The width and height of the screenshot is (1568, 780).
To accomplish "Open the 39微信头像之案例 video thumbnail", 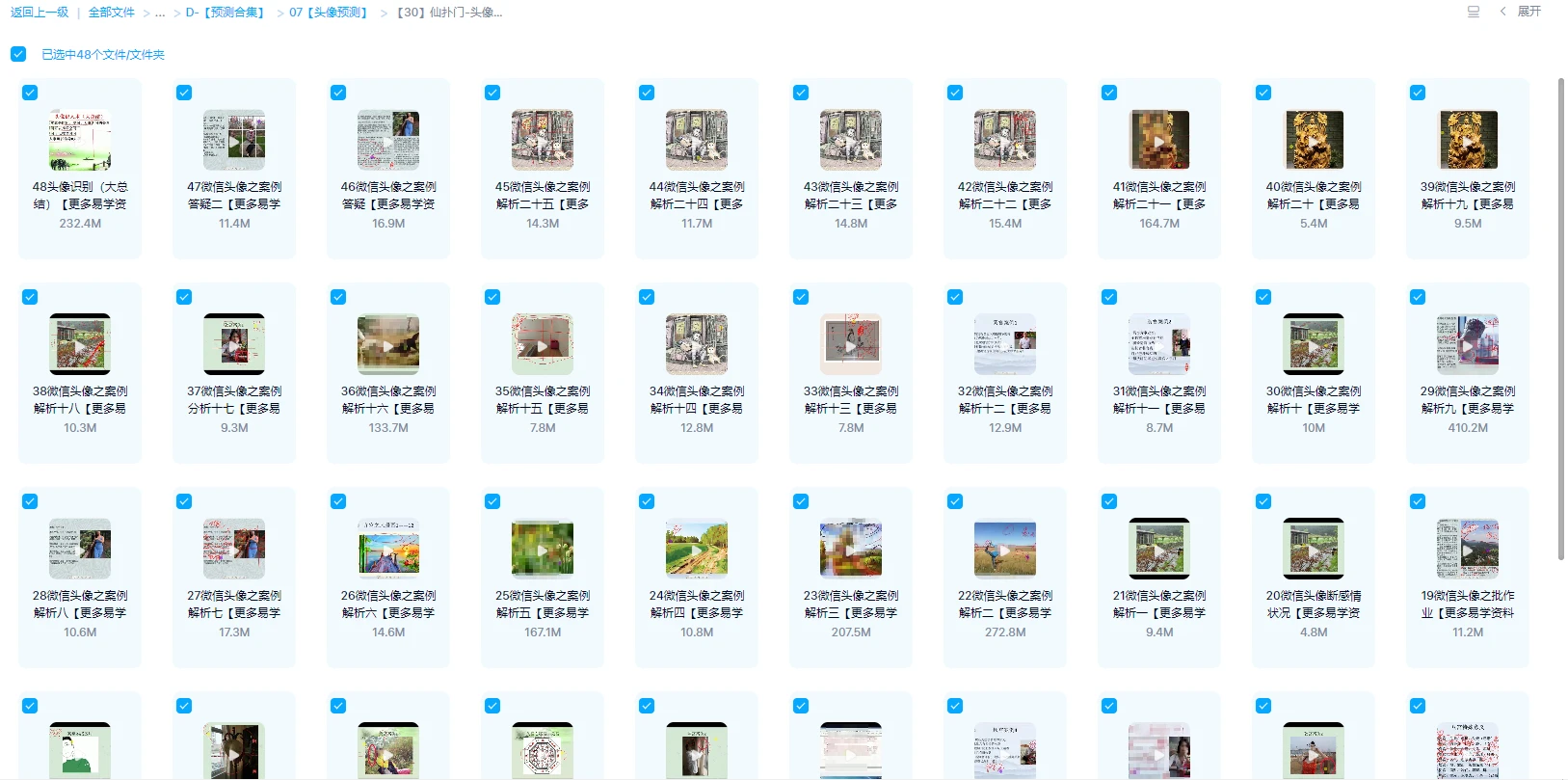I will pyautogui.click(x=1468, y=140).
